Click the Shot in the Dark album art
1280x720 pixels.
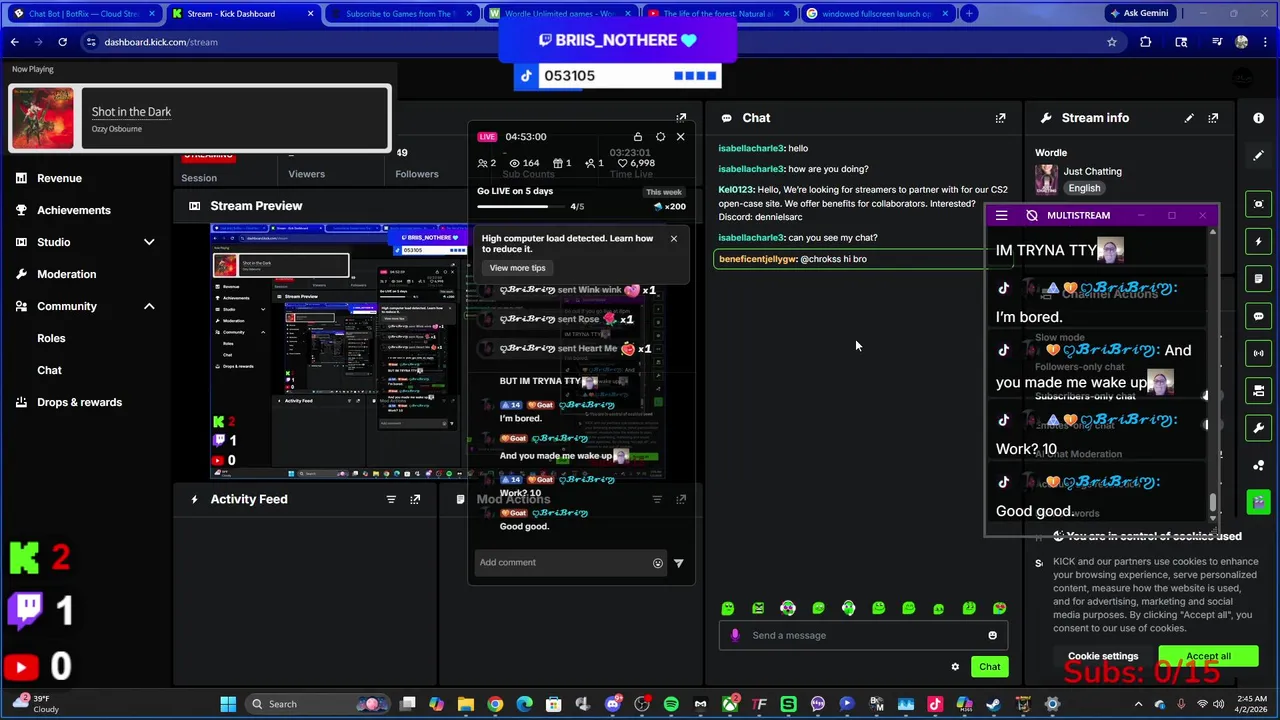(x=42, y=119)
